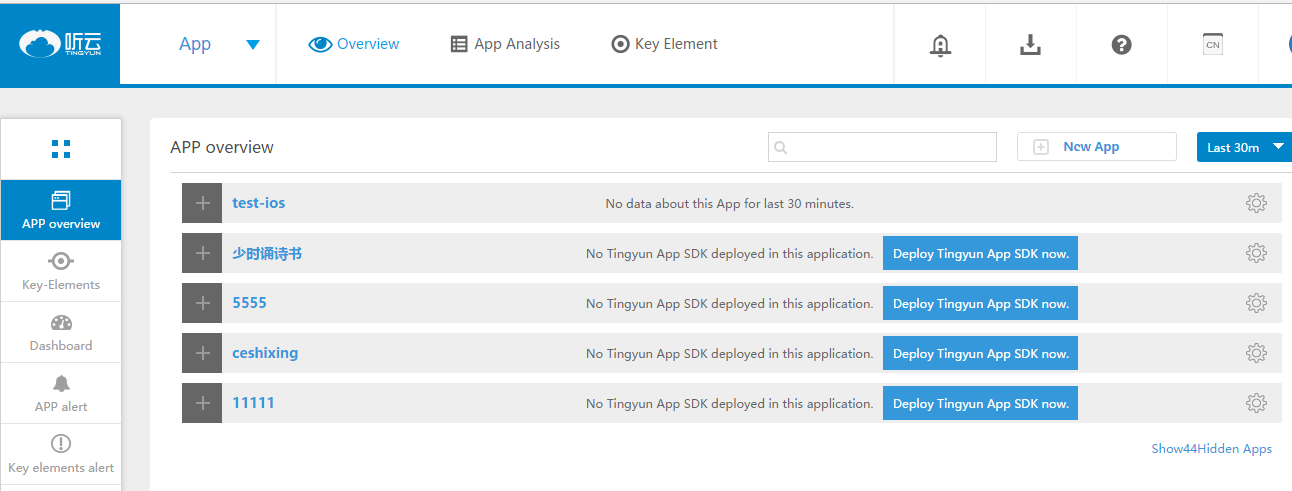Go to the Key Element tab
The image size is (1292, 491).
(664, 44)
